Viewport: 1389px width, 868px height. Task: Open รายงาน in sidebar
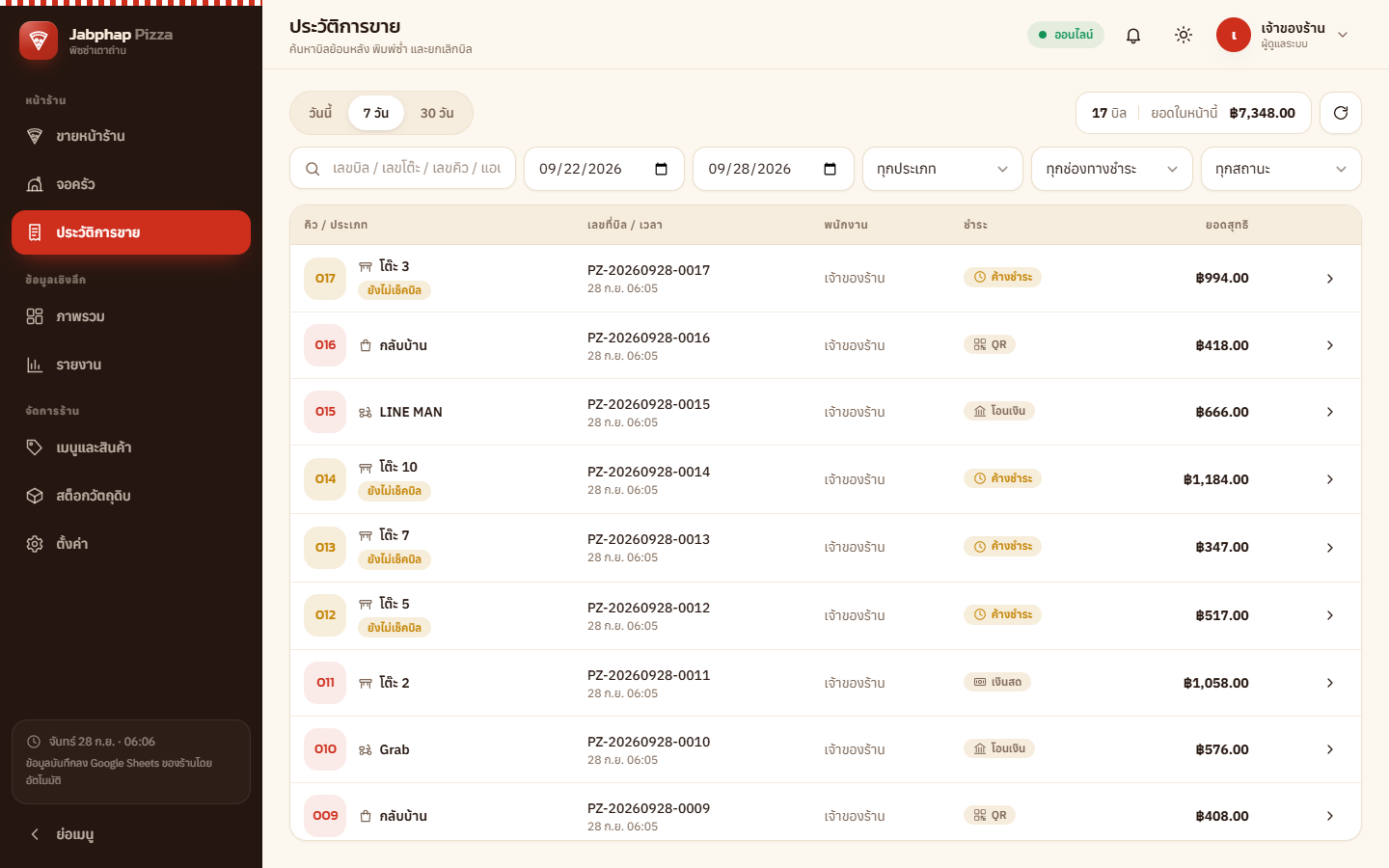tap(131, 365)
